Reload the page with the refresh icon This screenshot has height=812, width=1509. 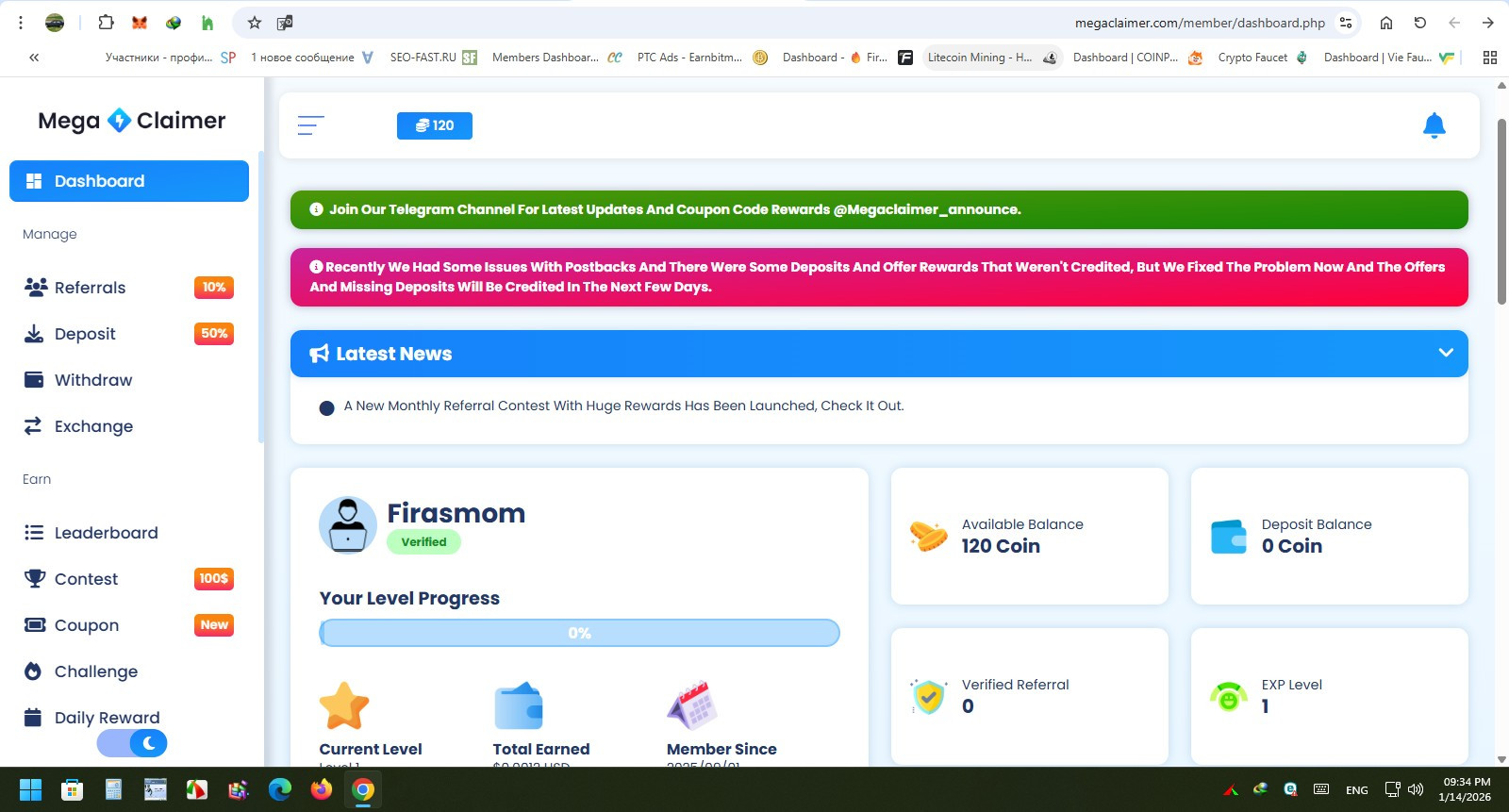pos(1420,23)
